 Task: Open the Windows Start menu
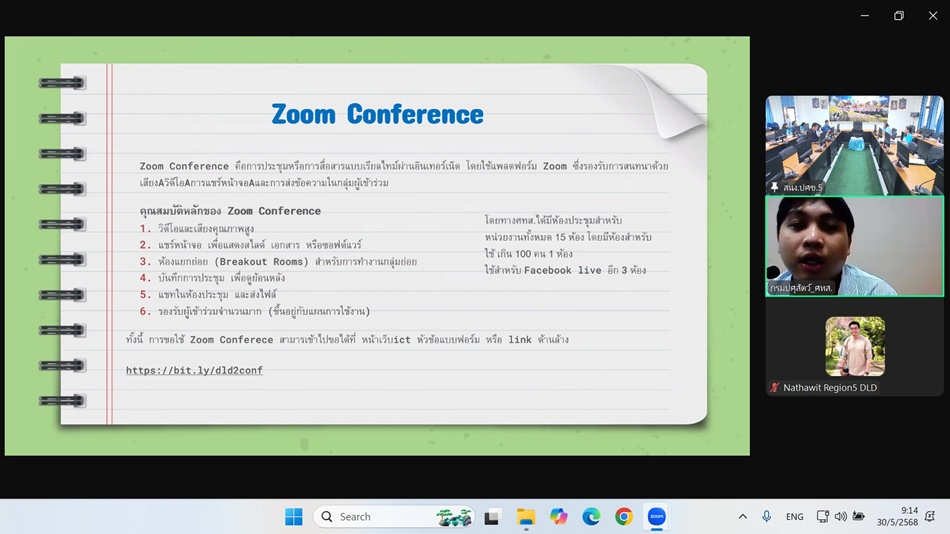(294, 516)
